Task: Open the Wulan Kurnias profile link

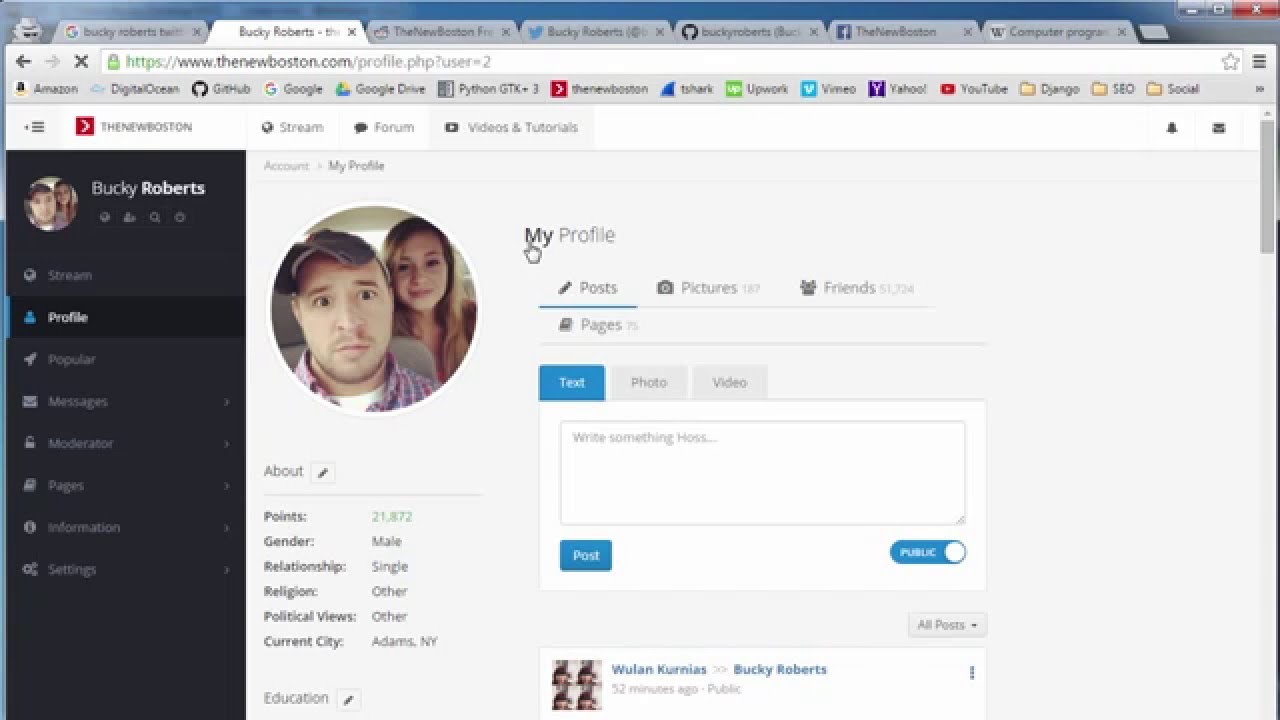Action: point(659,670)
